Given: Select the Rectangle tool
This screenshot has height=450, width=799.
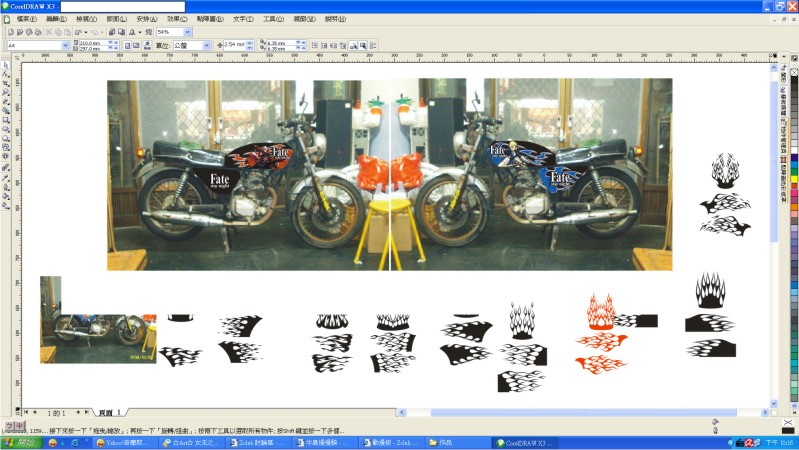Looking at the screenshot, I should pyautogui.click(x=6, y=120).
